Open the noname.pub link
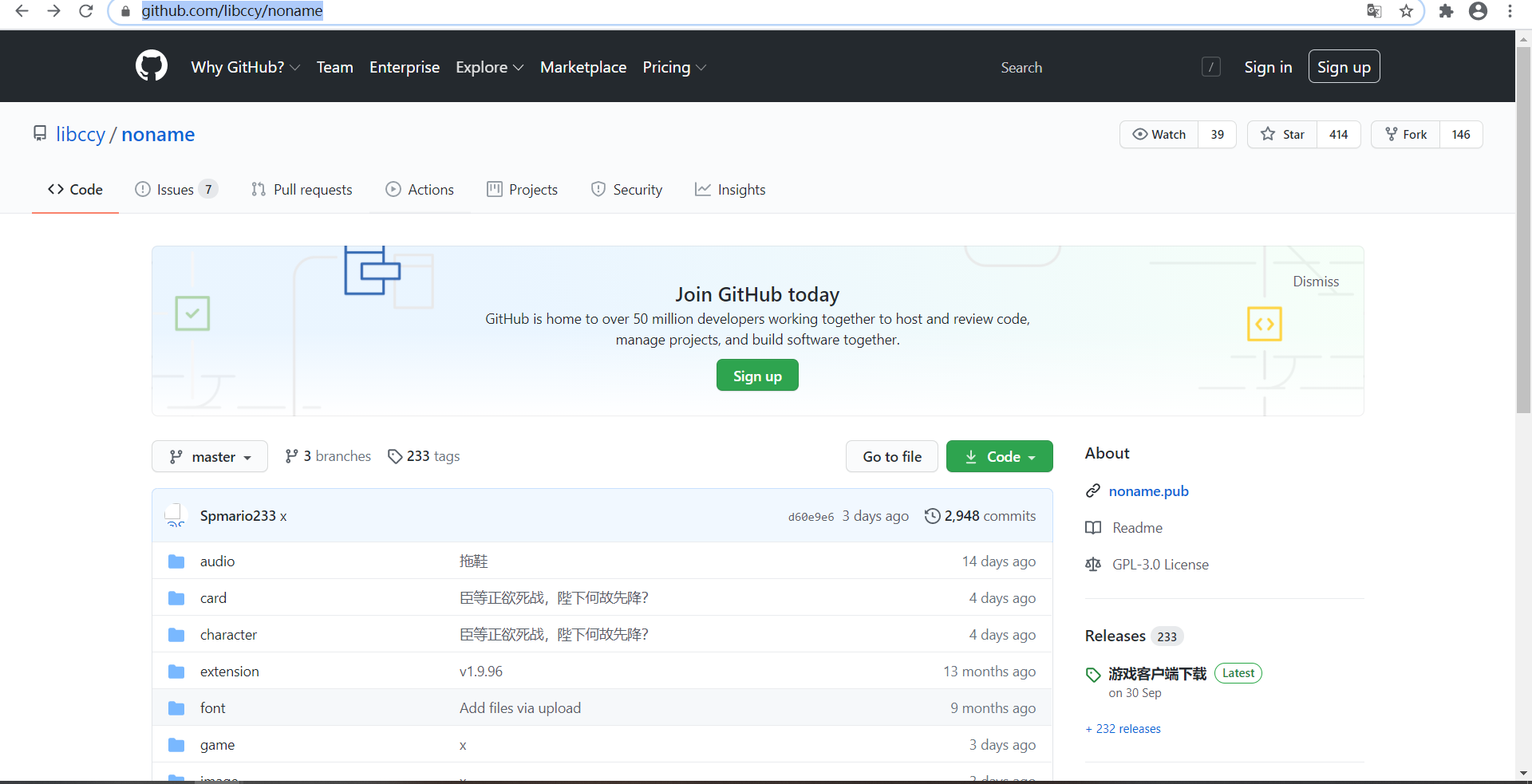 pyautogui.click(x=1149, y=491)
